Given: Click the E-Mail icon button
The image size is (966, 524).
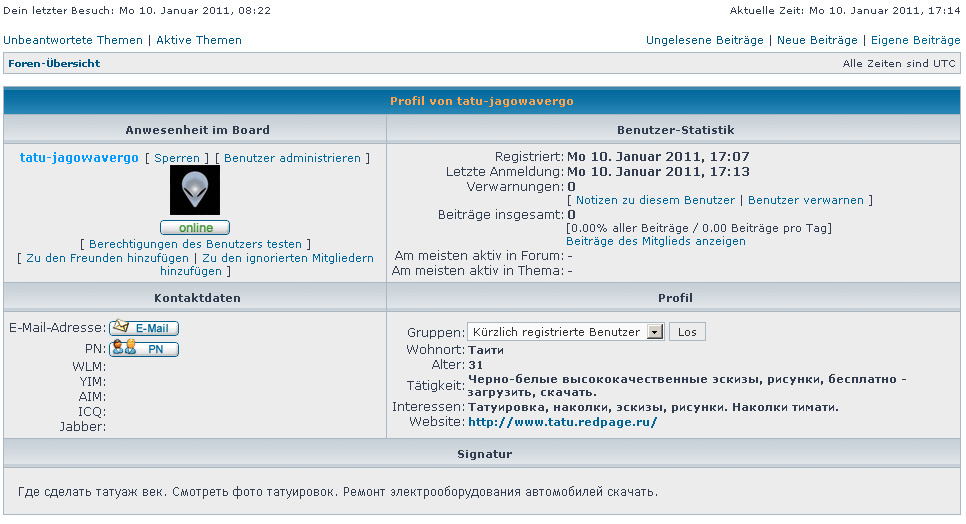Looking at the screenshot, I should (144, 328).
